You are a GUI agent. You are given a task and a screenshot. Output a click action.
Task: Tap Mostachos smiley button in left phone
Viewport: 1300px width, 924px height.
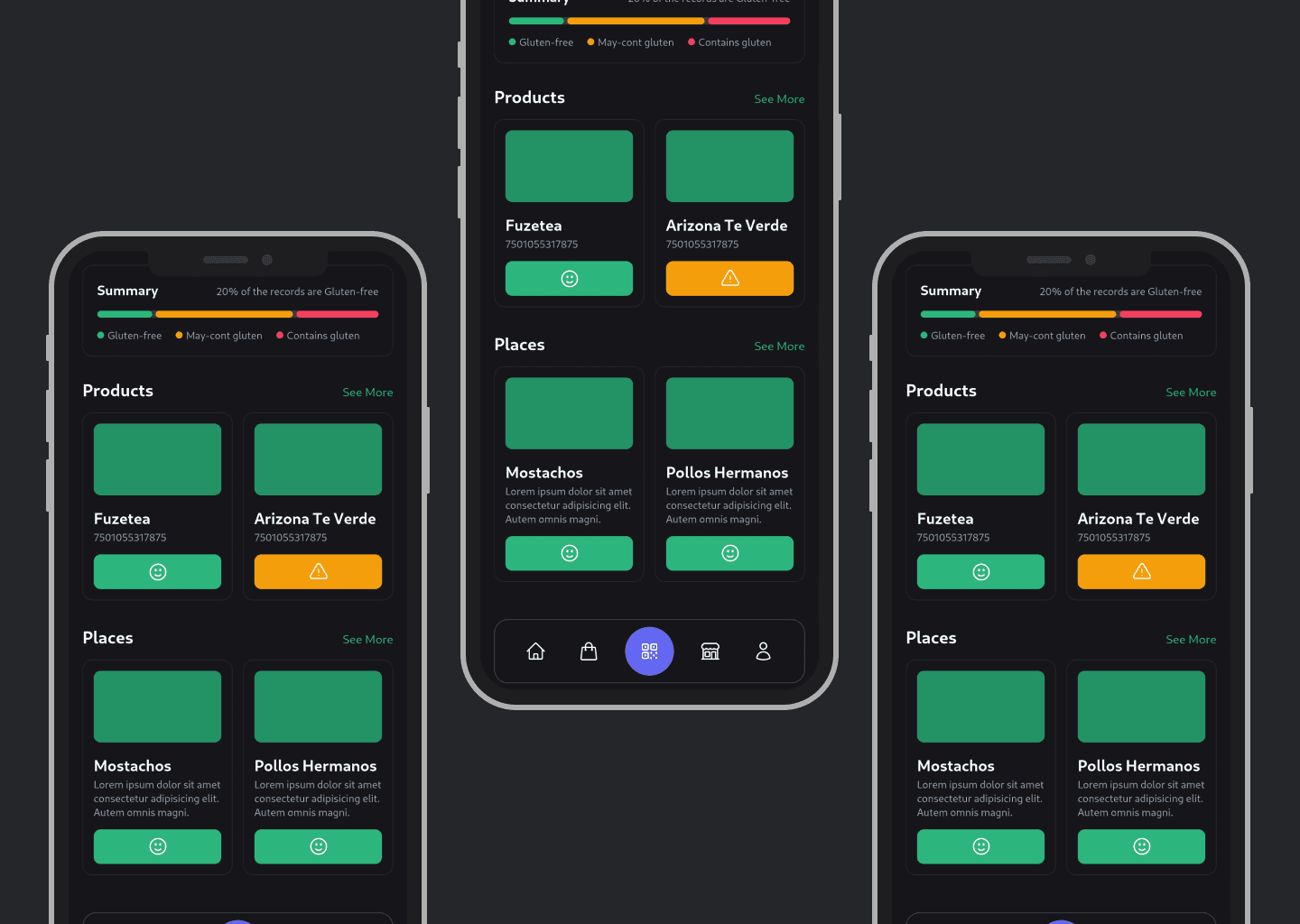(157, 846)
